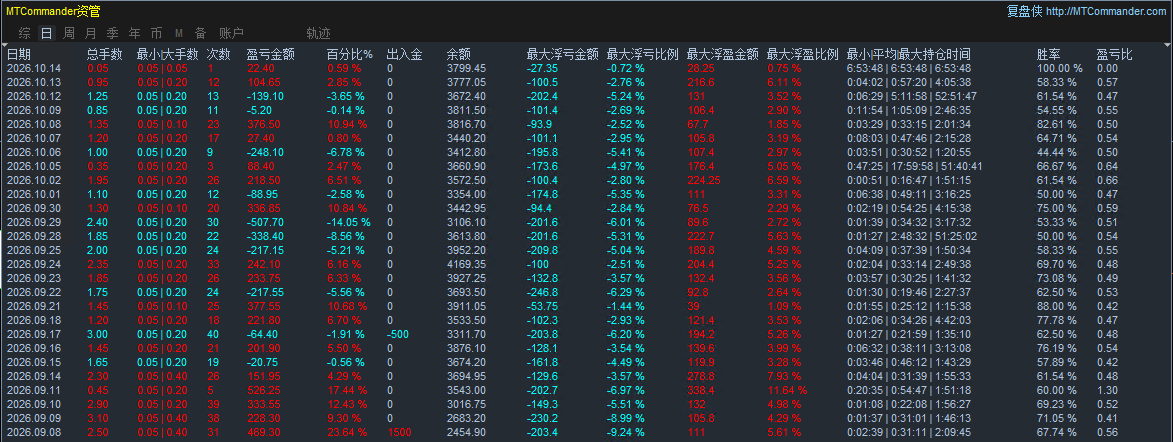Sort by the 日期 column header

[x=19, y=54]
